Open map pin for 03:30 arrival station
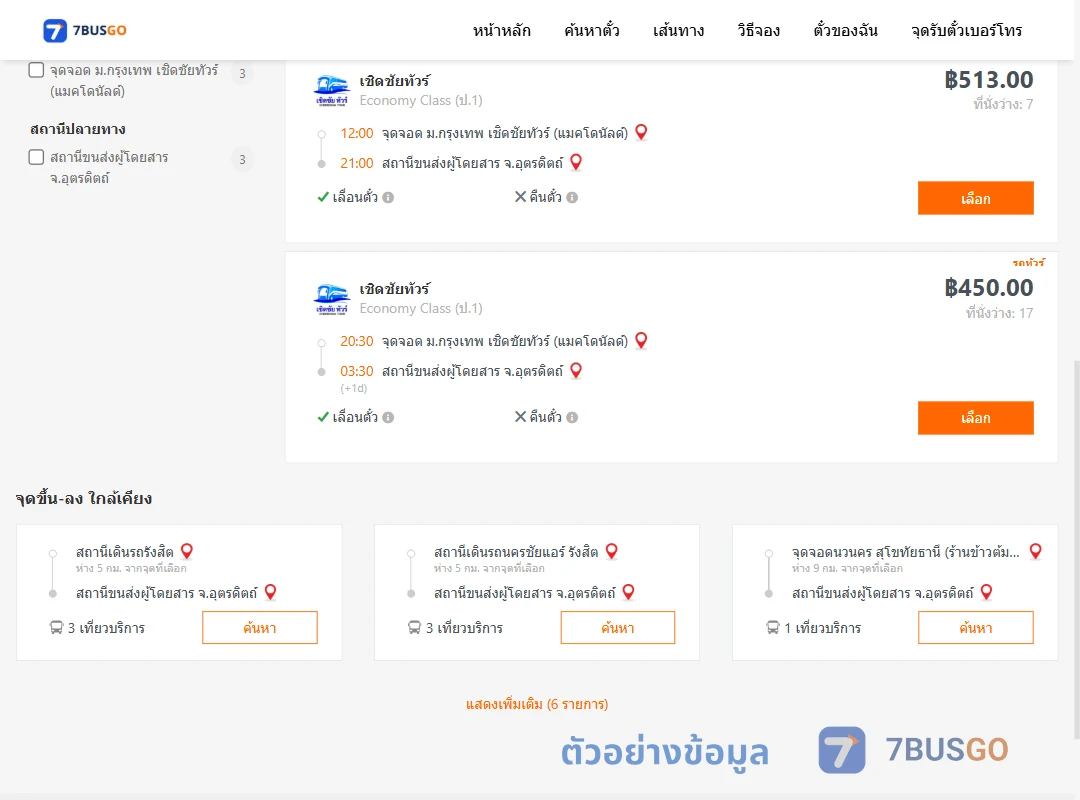 [577, 371]
